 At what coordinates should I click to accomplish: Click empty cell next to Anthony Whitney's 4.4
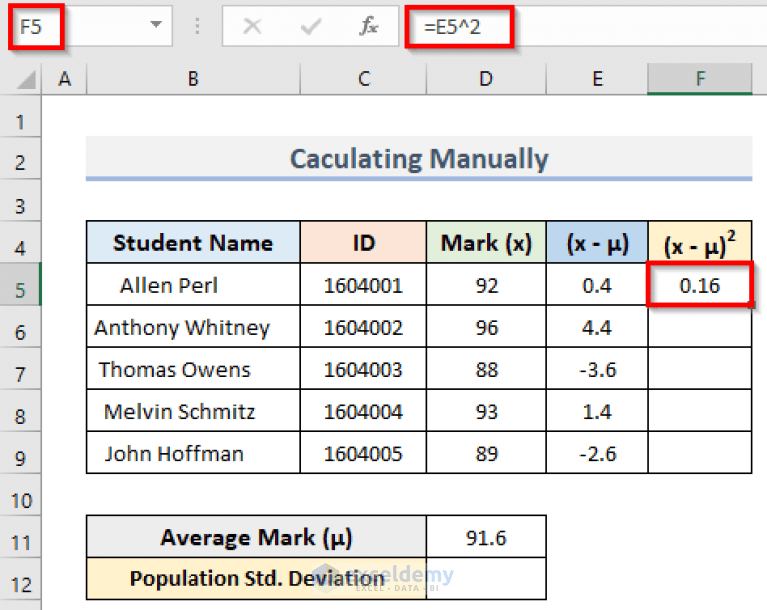pyautogui.click(x=699, y=327)
